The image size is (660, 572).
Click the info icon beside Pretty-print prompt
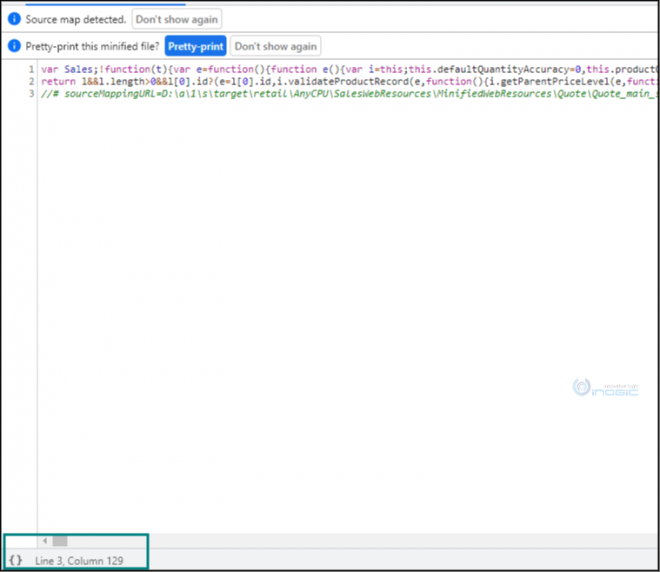[14, 46]
